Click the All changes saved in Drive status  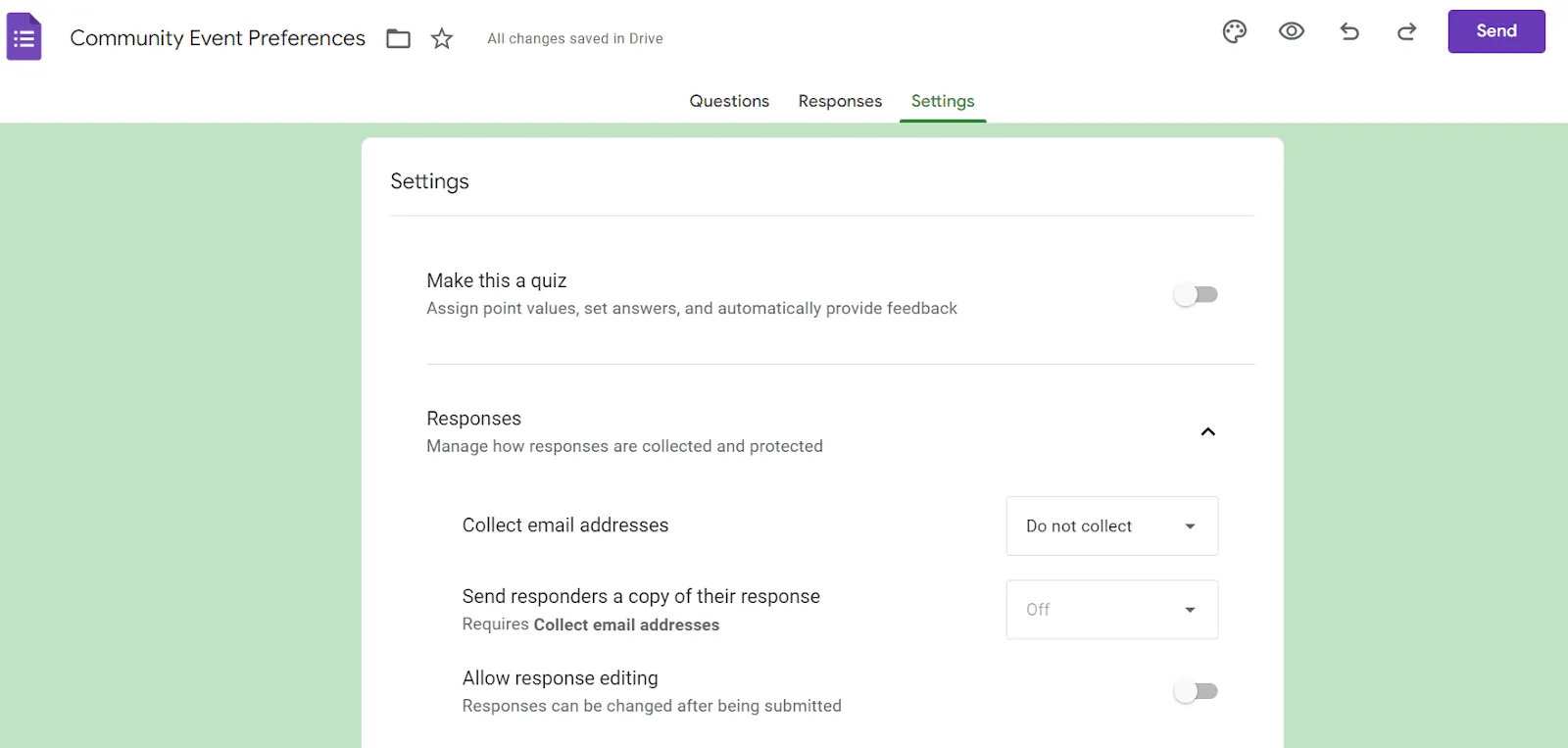pos(575,38)
